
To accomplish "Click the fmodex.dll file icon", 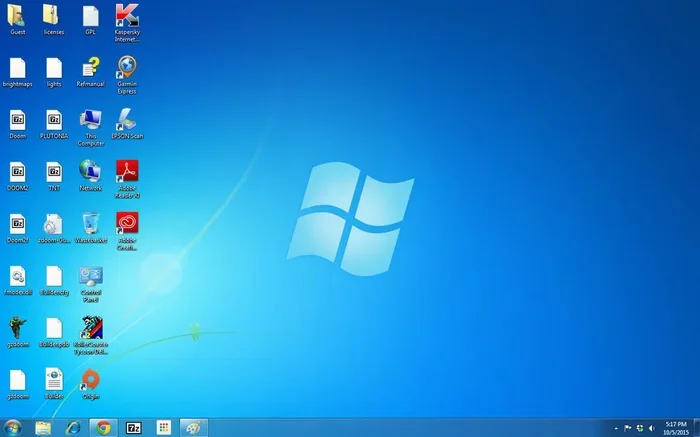I will point(17,276).
